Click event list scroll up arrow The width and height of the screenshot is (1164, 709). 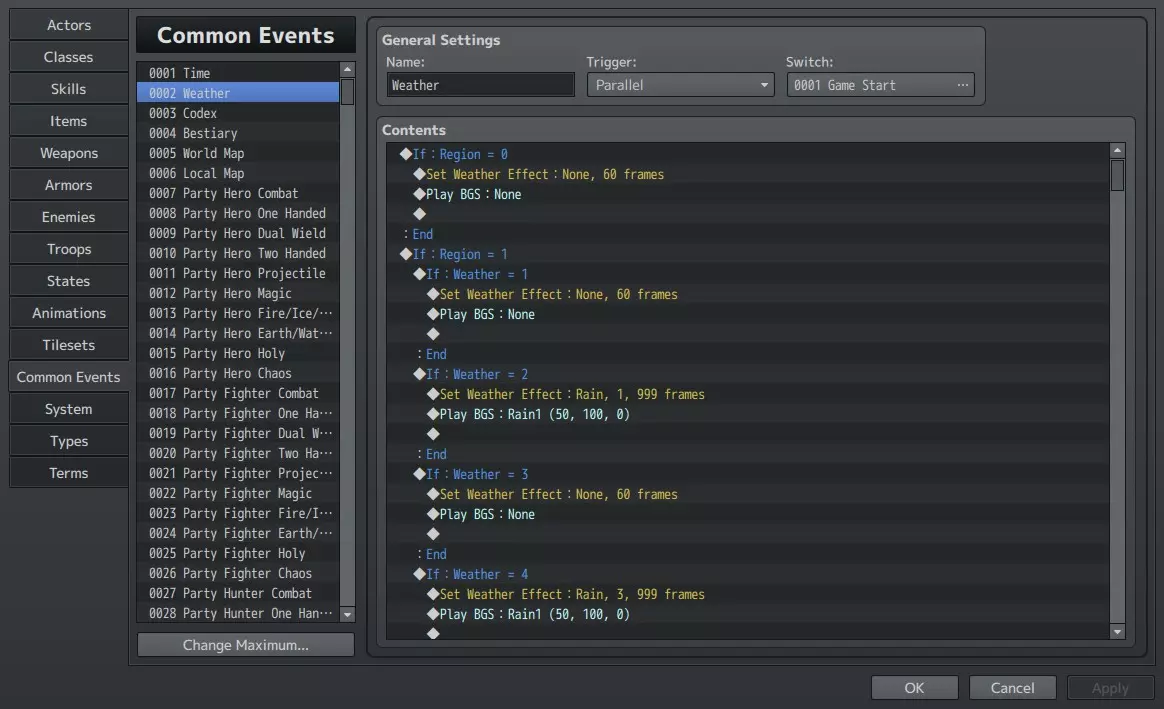pyautogui.click(x=347, y=70)
